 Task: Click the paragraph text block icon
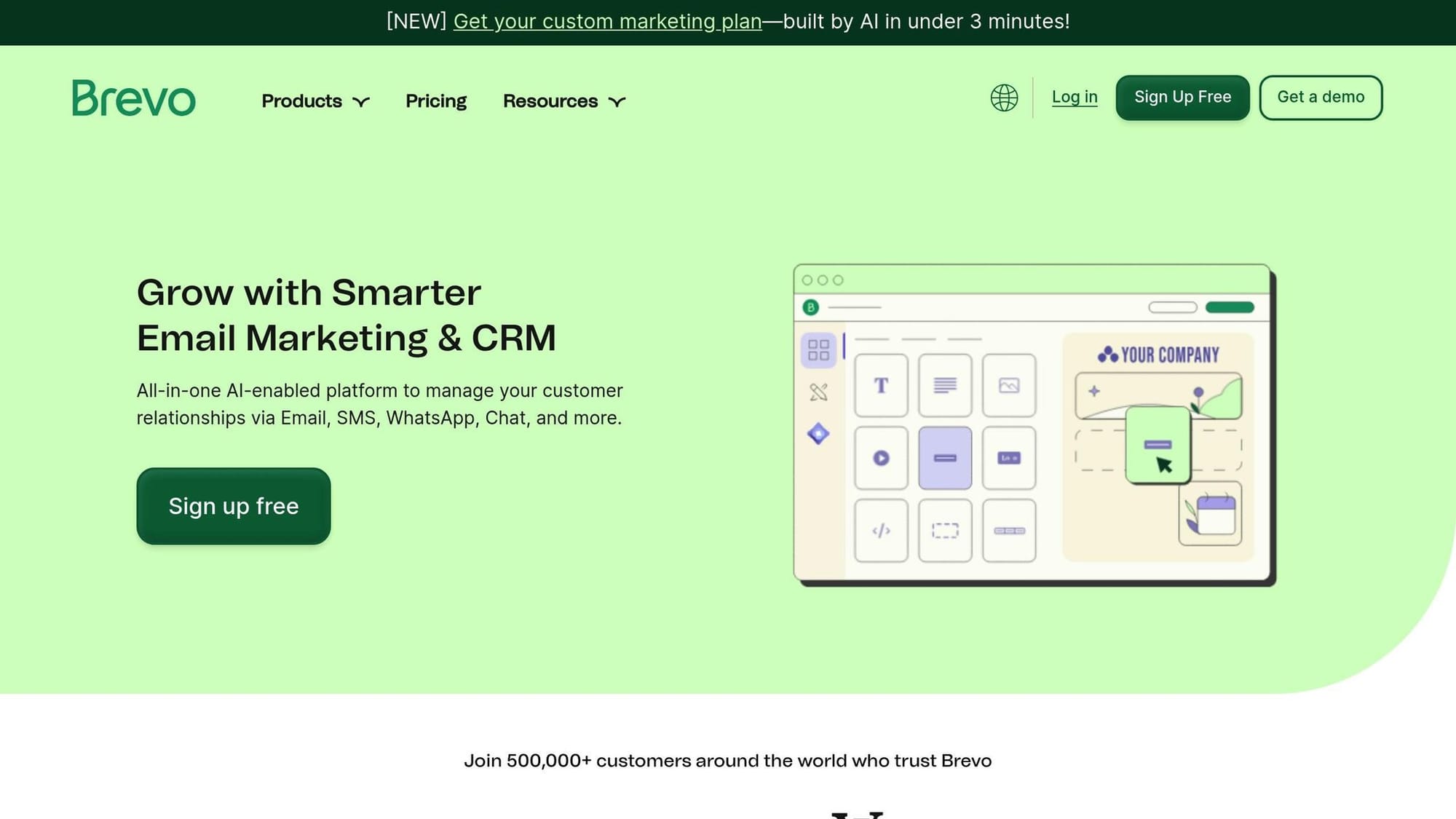(945, 387)
